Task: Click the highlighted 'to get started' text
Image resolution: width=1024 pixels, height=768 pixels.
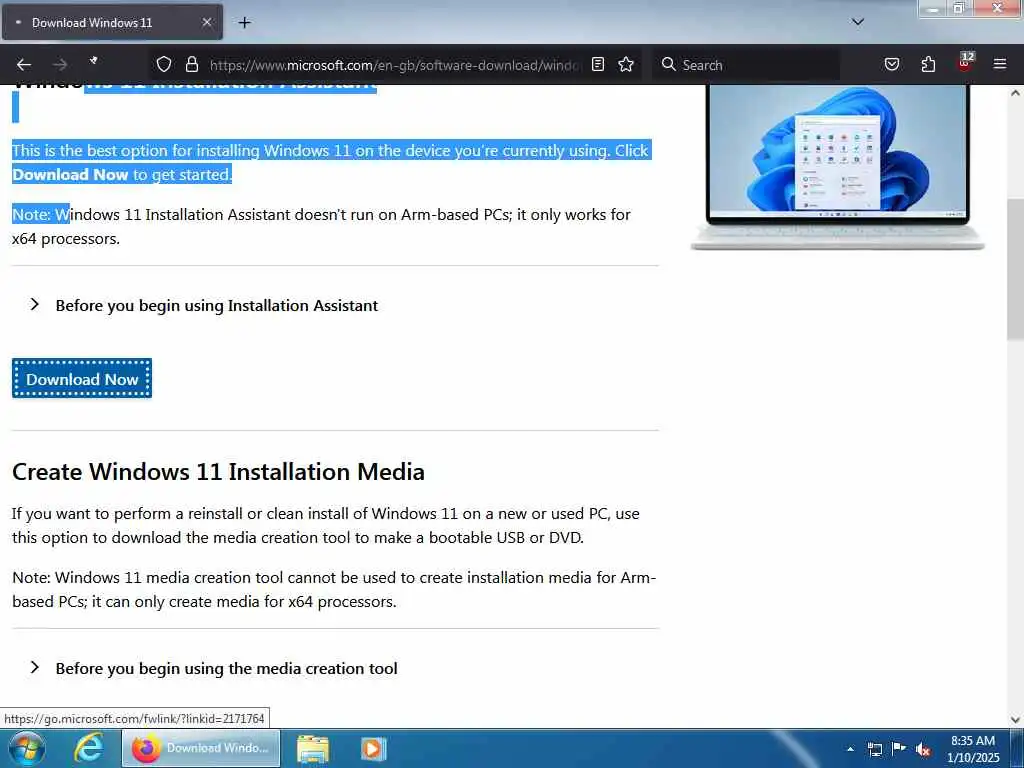Action: coord(182,174)
